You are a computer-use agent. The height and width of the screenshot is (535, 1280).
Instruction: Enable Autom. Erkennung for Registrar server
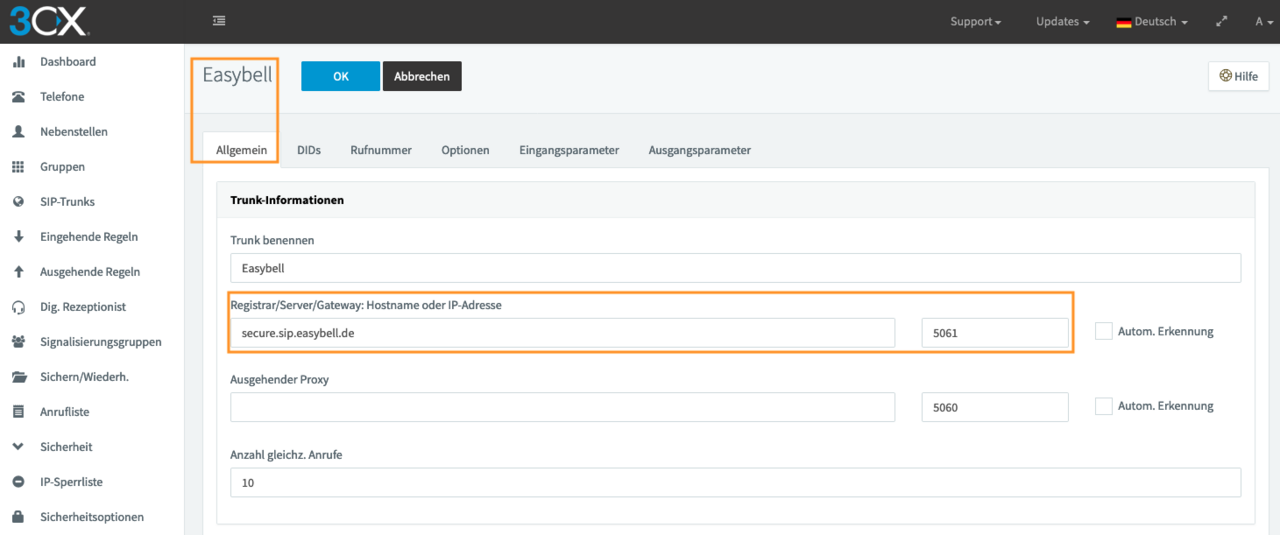pos(1104,331)
